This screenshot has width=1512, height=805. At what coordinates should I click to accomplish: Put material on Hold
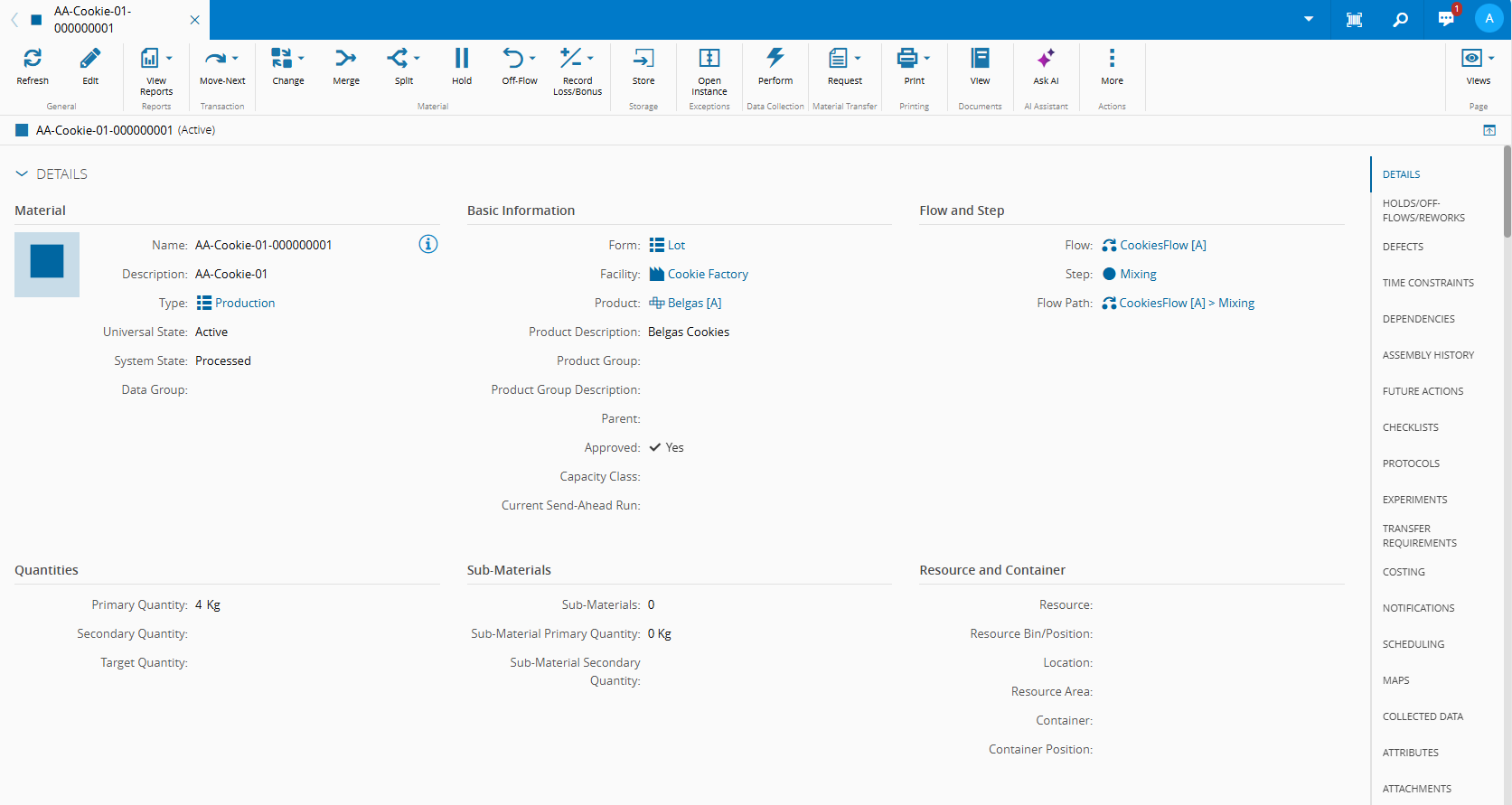point(461,59)
